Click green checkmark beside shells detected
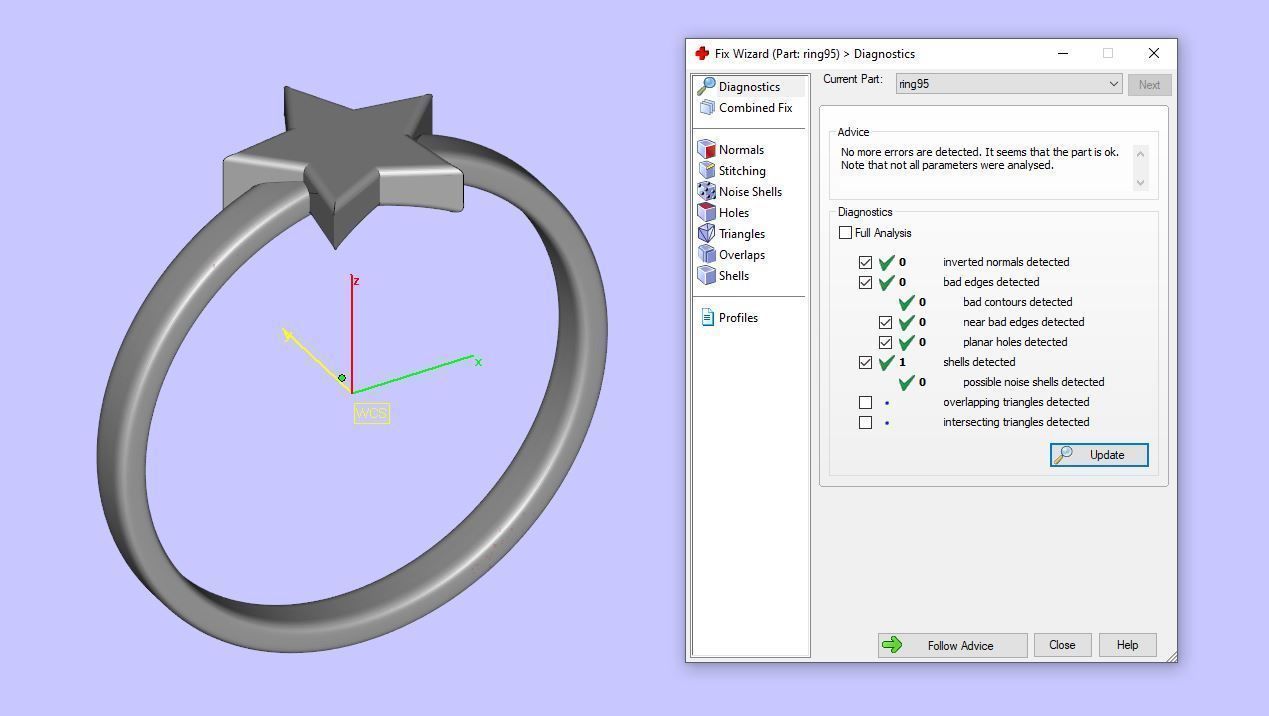The height and width of the screenshot is (716, 1269). [886, 362]
